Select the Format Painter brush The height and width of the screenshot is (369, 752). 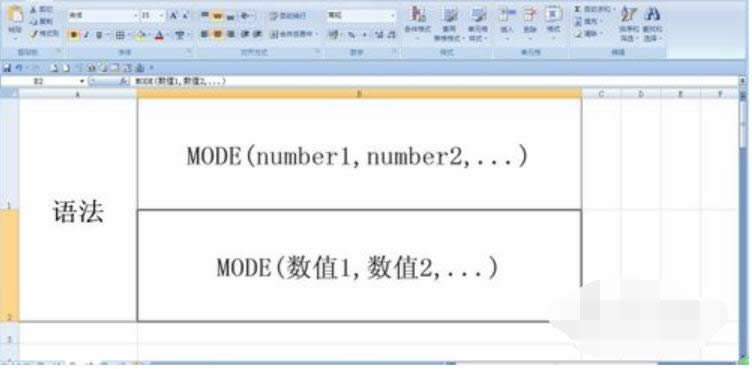coord(44,34)
